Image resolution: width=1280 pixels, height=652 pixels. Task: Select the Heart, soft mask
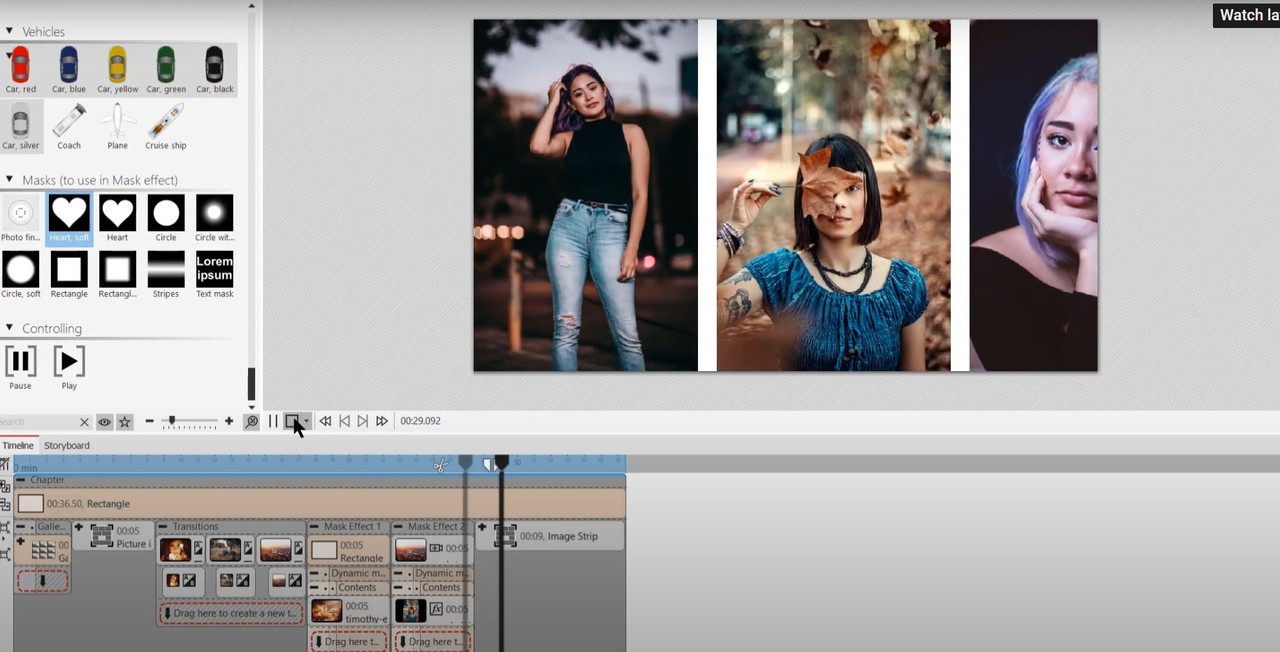(x=69, y=218)
